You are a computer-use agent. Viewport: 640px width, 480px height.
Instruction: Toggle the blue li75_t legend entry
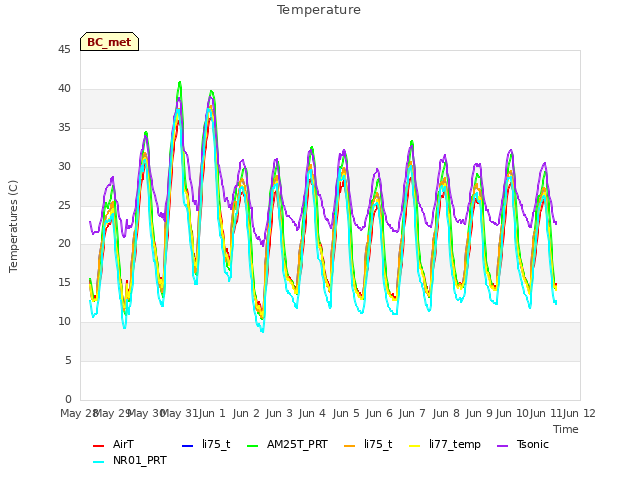(x=206, y=444)
